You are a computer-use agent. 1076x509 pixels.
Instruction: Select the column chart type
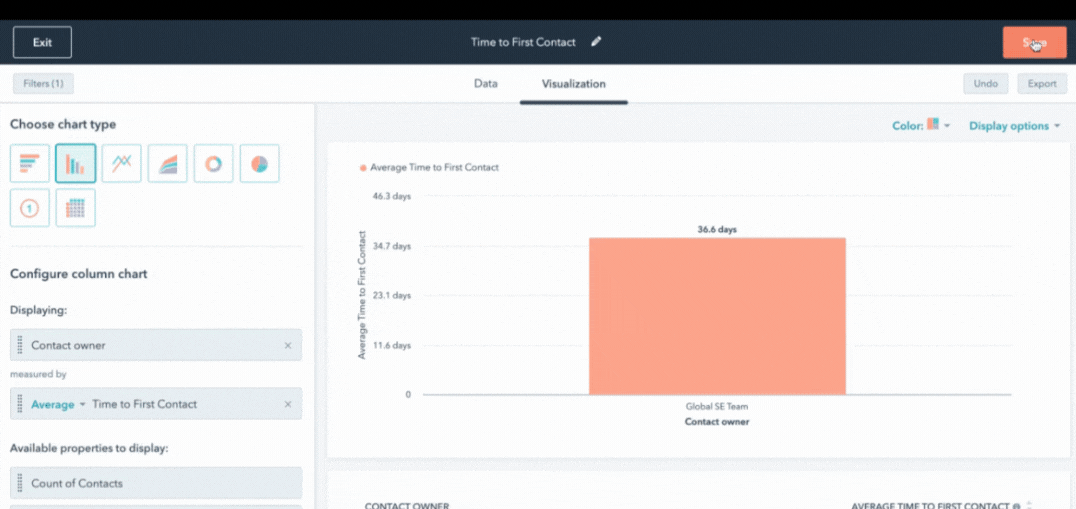[76, 164]
